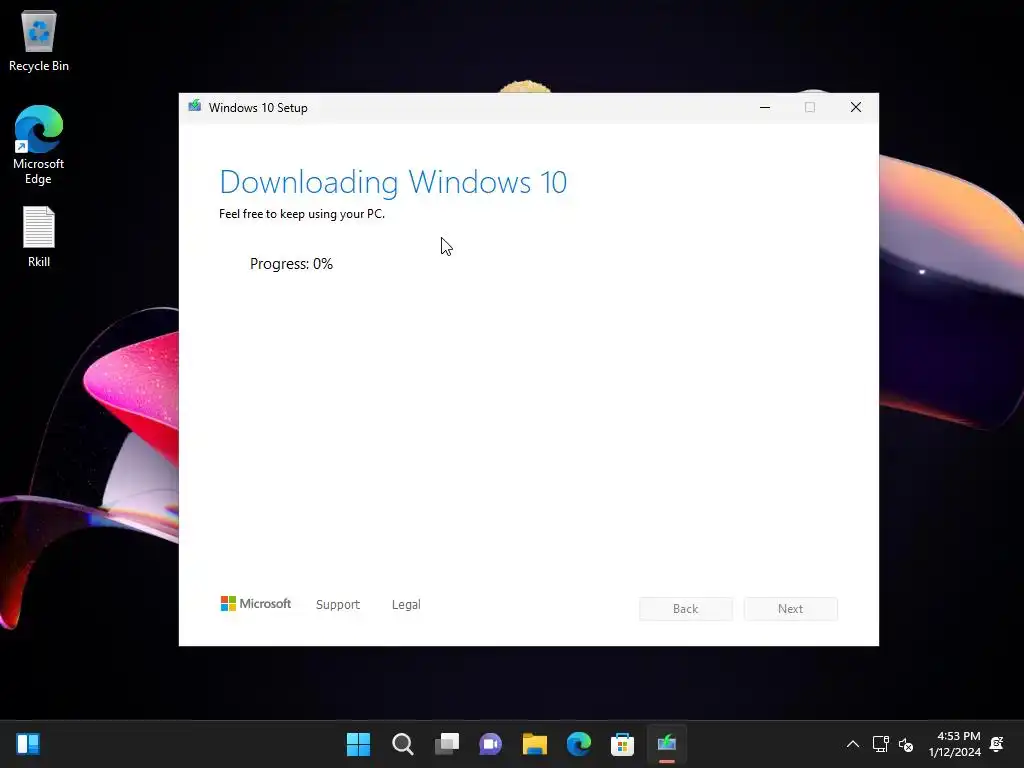Open the Widgets panel icon
Viewport: 1024px width, 768px height.
click(x=28, y=744)
